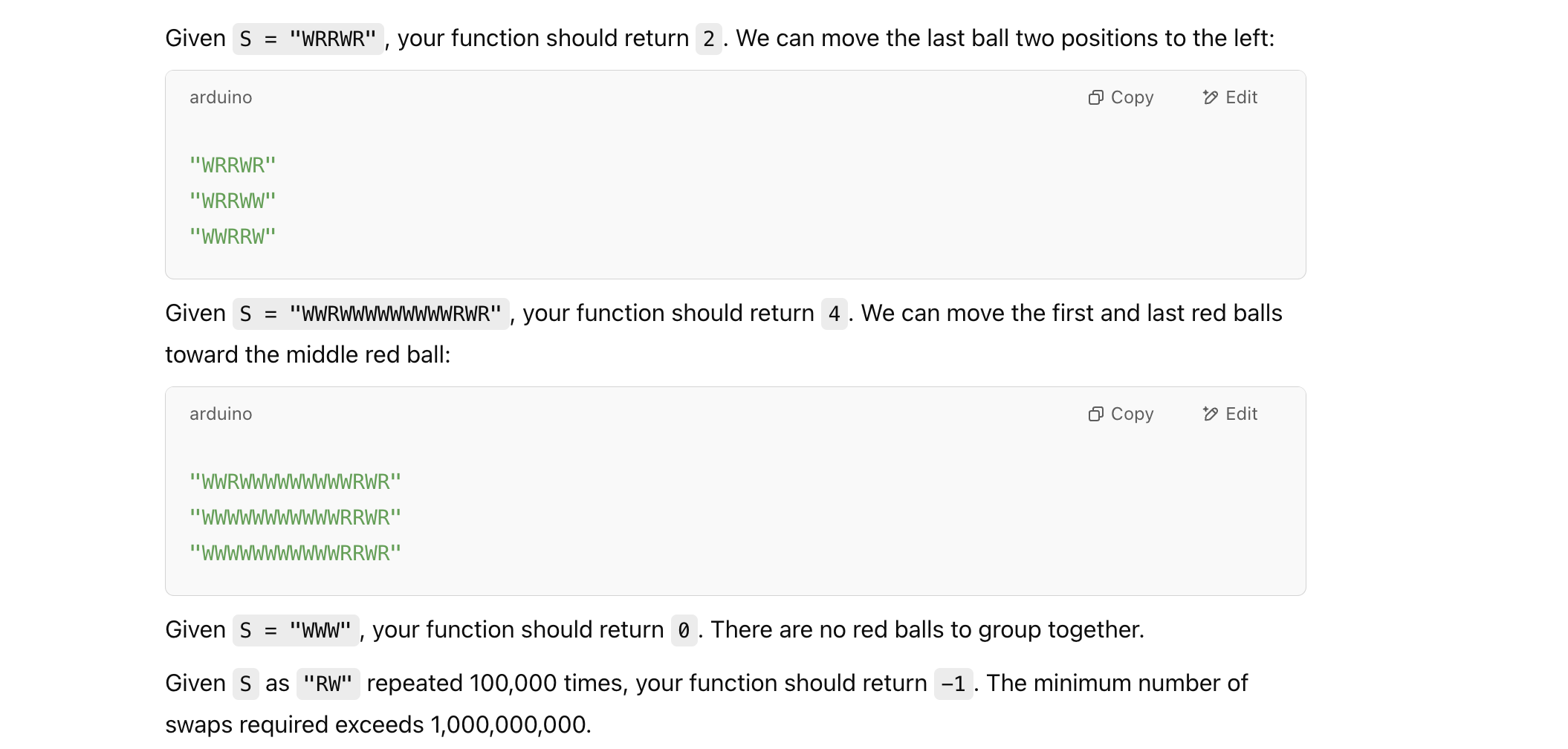
Task: Click the green "WWRRW" line in the first code block
Action: (233, 236)
